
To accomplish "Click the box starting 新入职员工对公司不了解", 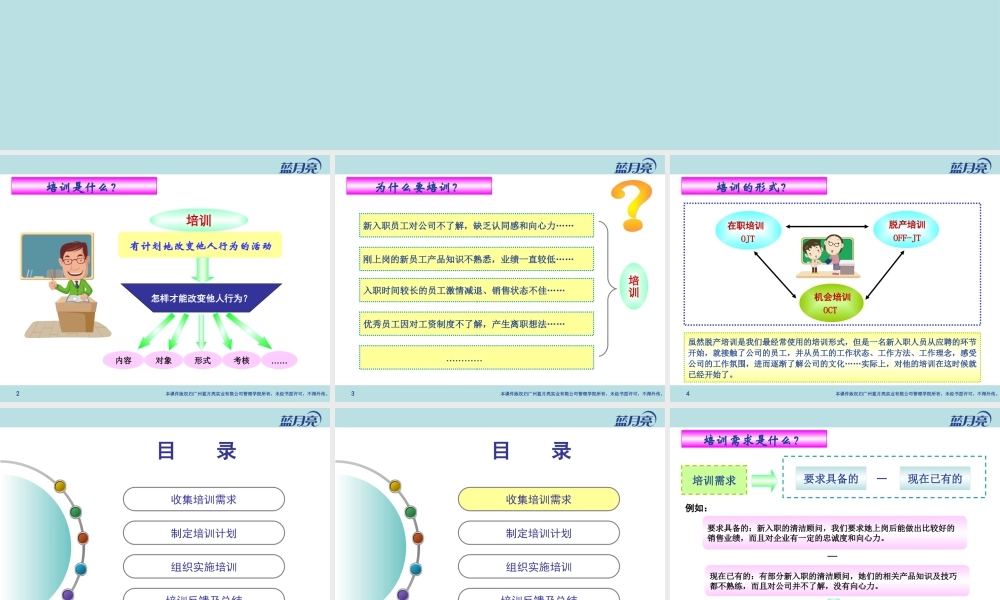I will pyautogui.click(x=476, y=225).
